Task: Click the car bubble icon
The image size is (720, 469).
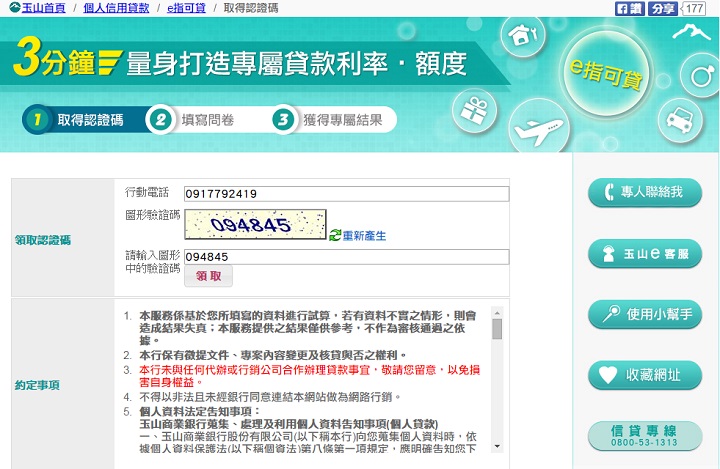Action: tap(680, 120)
